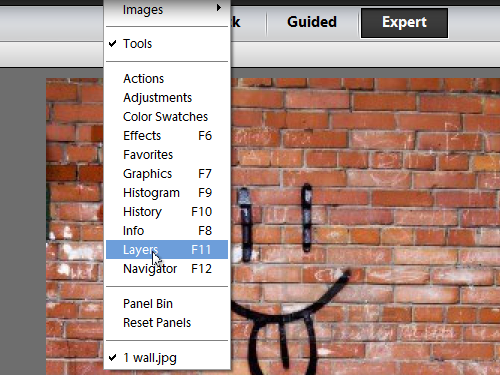Image resolution: width=500 pixels, height=375 pixels.
Task: Click Reset Panels in the menu
Action: pos(167,323)
